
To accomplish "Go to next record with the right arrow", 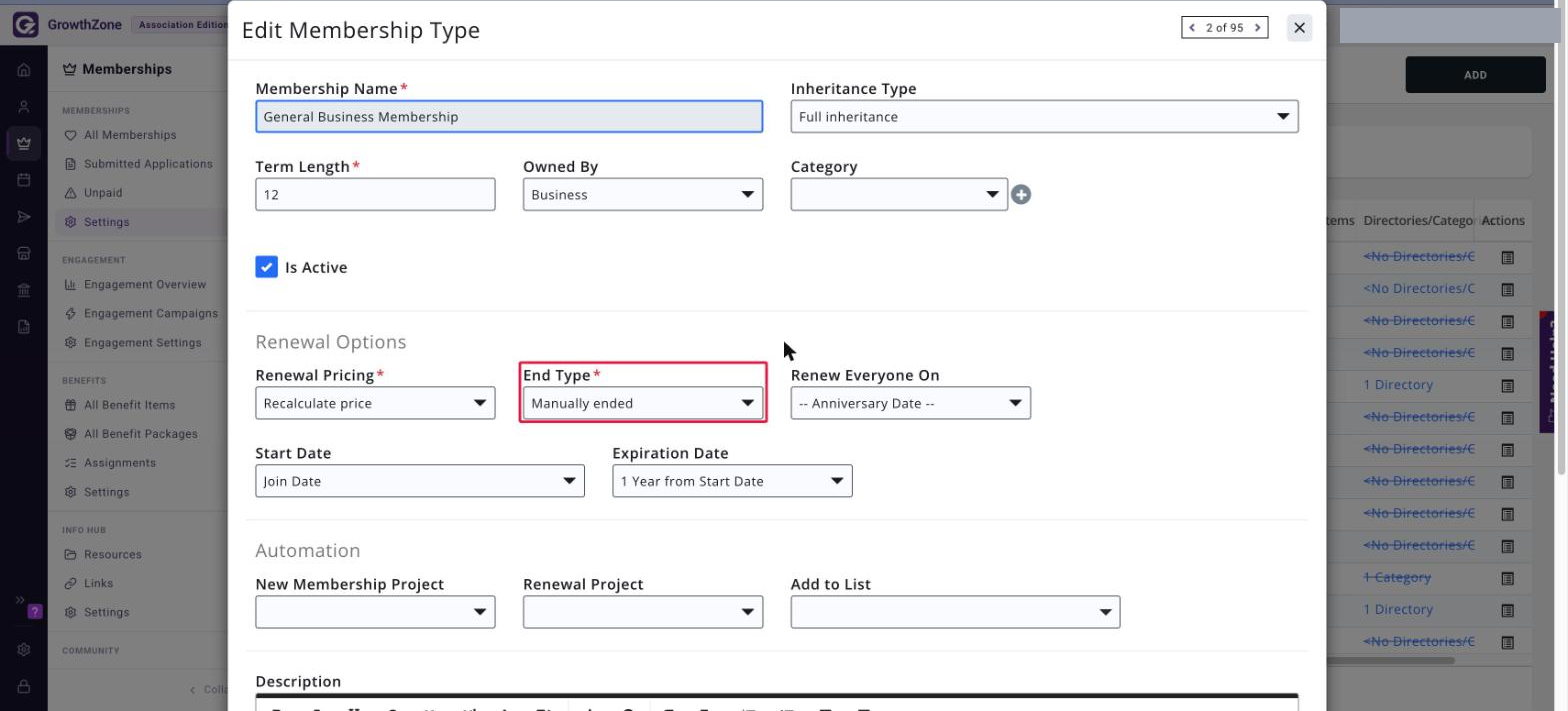I will click(1258, 28).
